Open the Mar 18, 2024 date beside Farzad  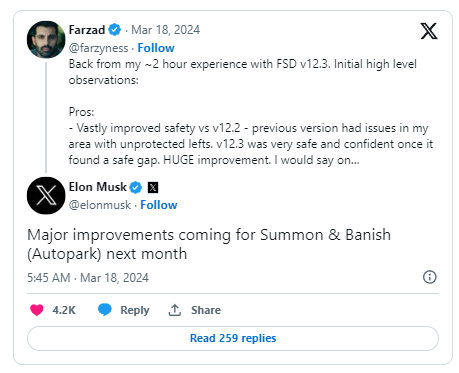point(165,30)
